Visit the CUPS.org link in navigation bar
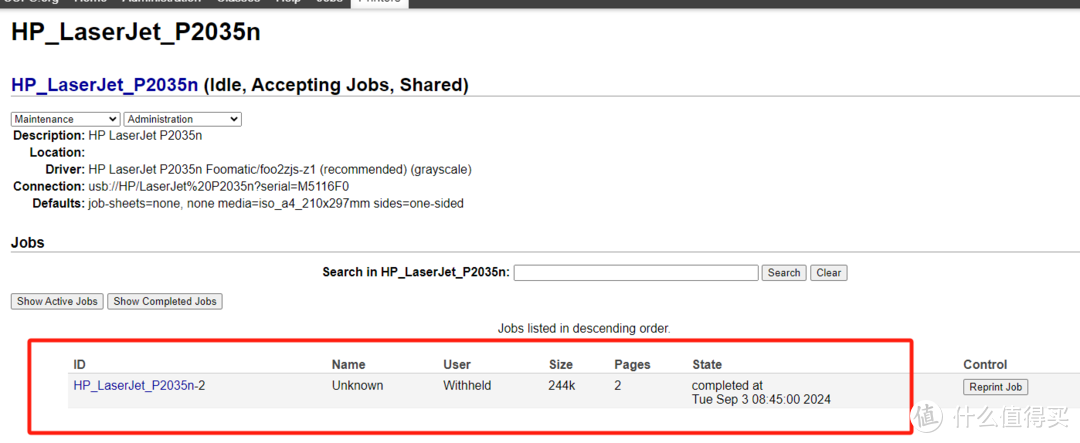This screenshot has width=1080, height=443. pyautogui.click(x=30, y=2)
